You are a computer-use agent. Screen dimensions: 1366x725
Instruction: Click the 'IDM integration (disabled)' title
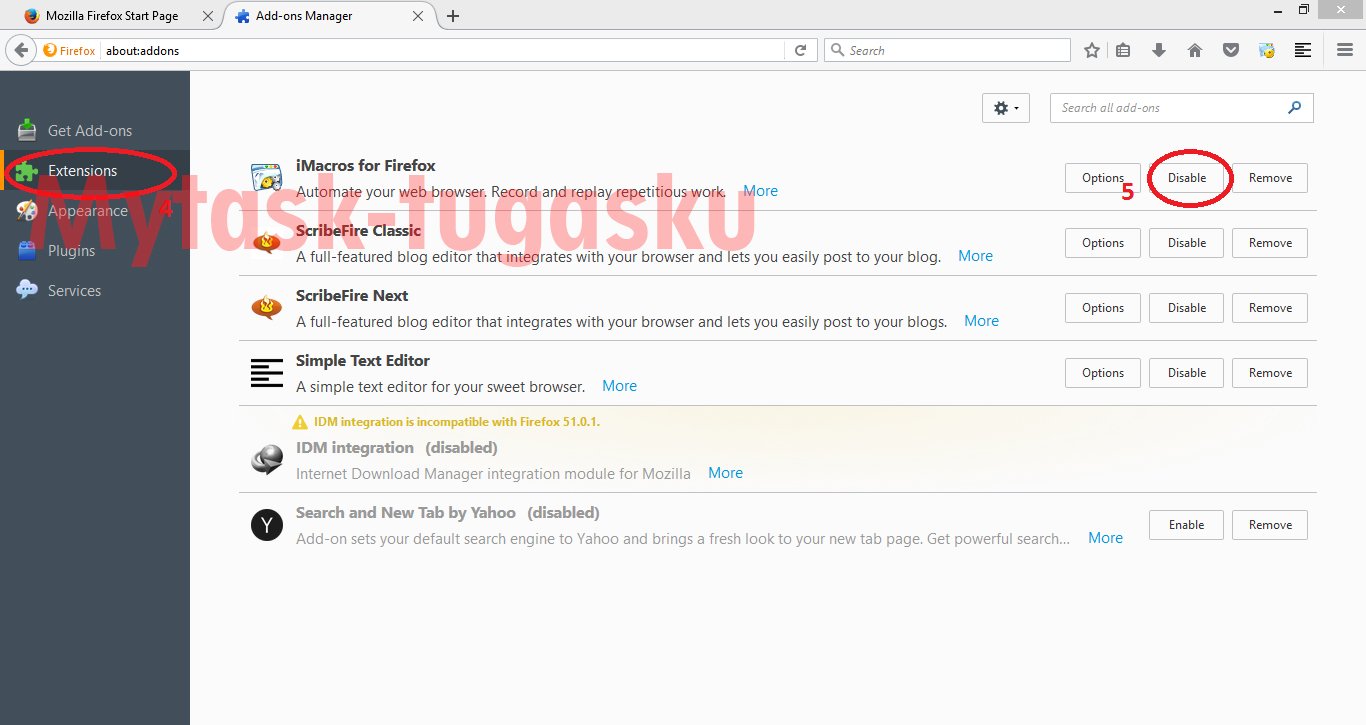pyautogui.click(x=397, y=448)
